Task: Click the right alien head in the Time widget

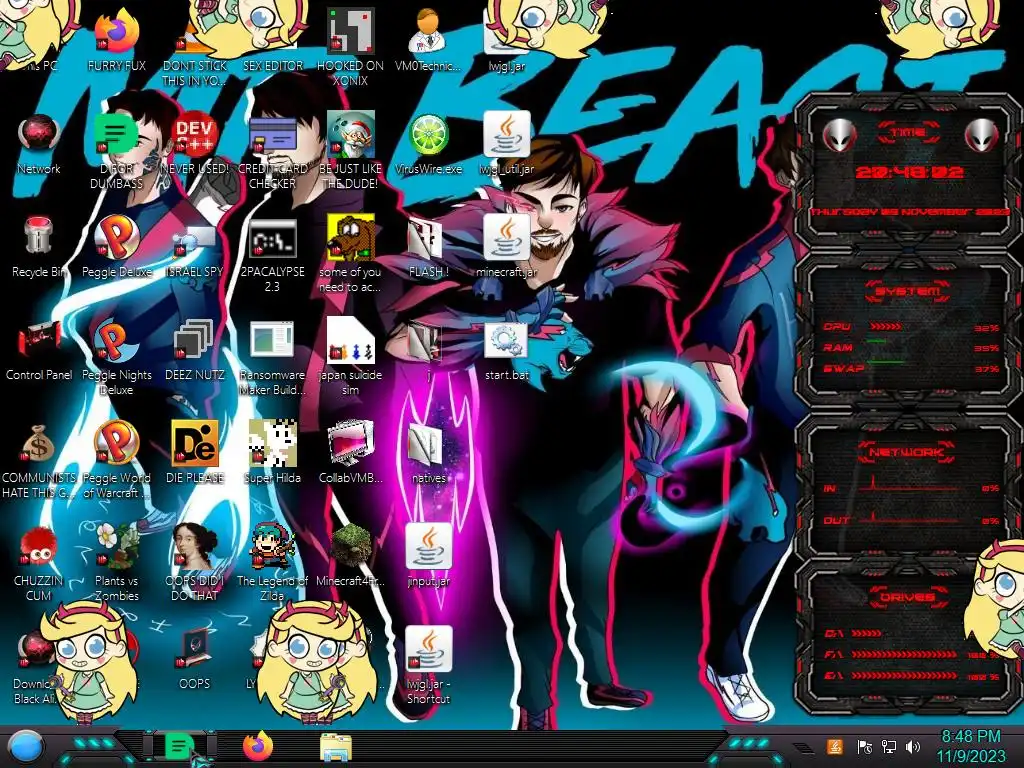Action: point(981,136)
